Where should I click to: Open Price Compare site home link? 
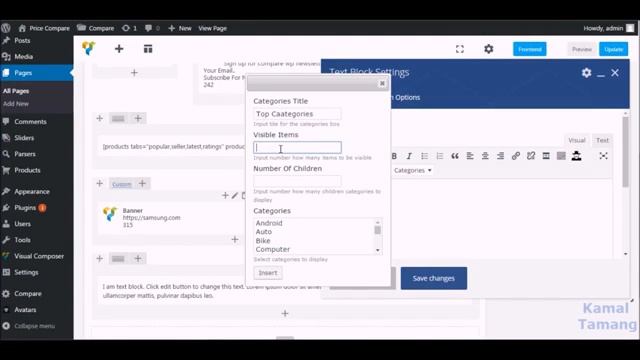(44, 28)
